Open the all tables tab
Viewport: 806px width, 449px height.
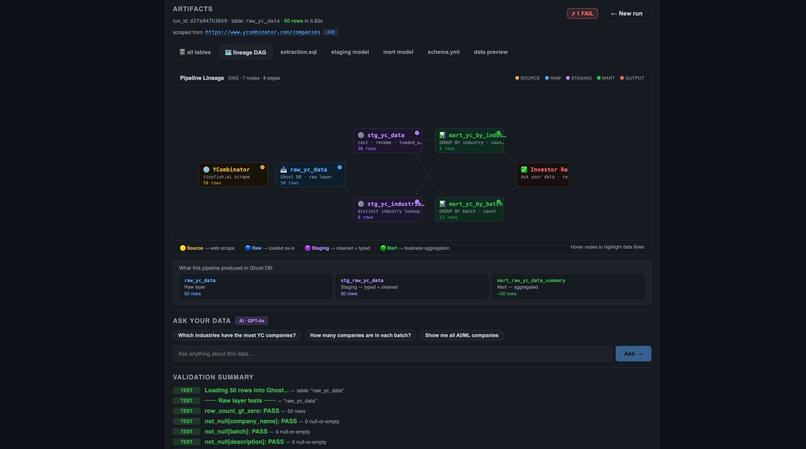coord(195,52)
